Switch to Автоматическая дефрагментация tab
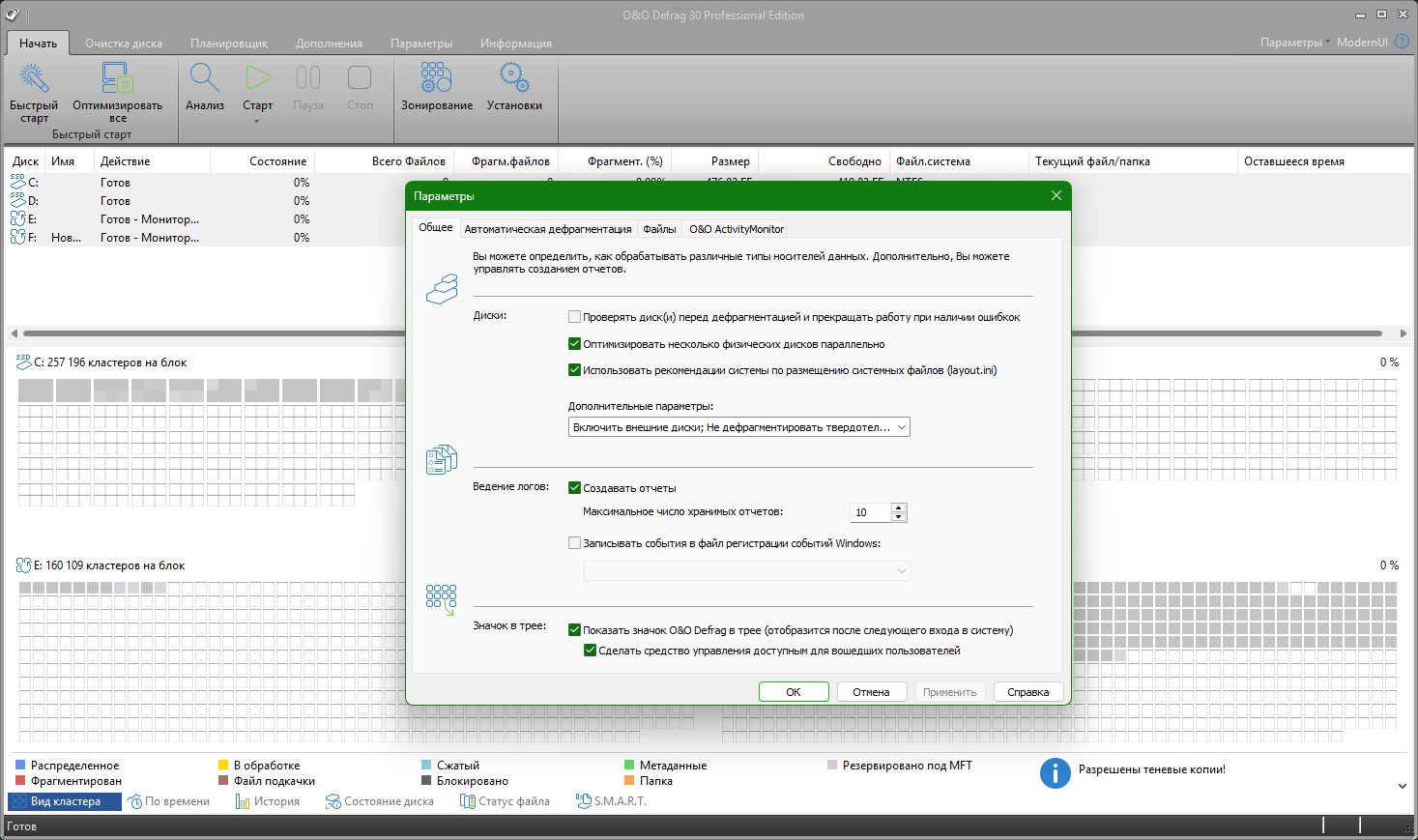 coord(547,229)
